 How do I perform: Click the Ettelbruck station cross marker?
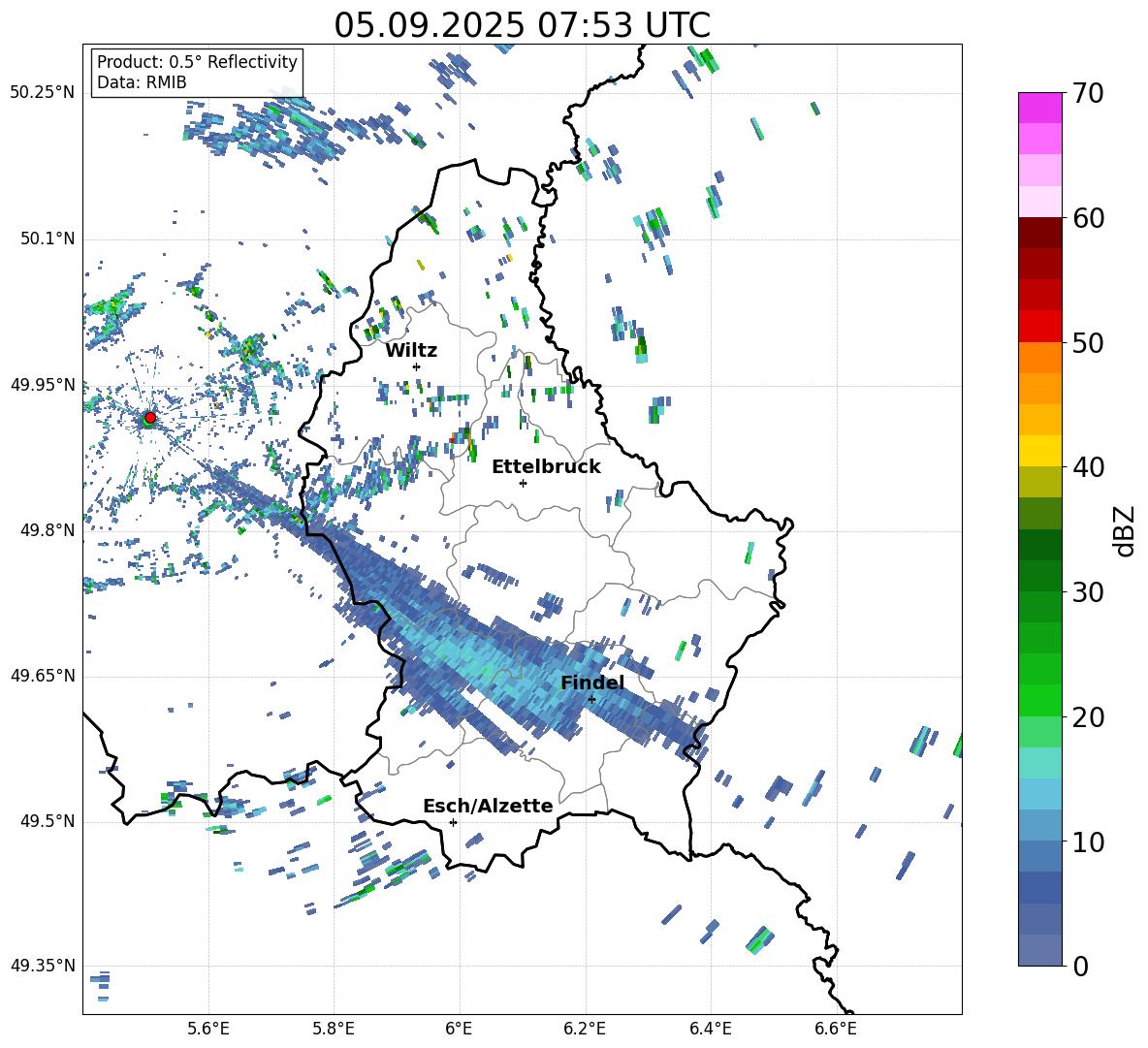click(x=523, y=483)
